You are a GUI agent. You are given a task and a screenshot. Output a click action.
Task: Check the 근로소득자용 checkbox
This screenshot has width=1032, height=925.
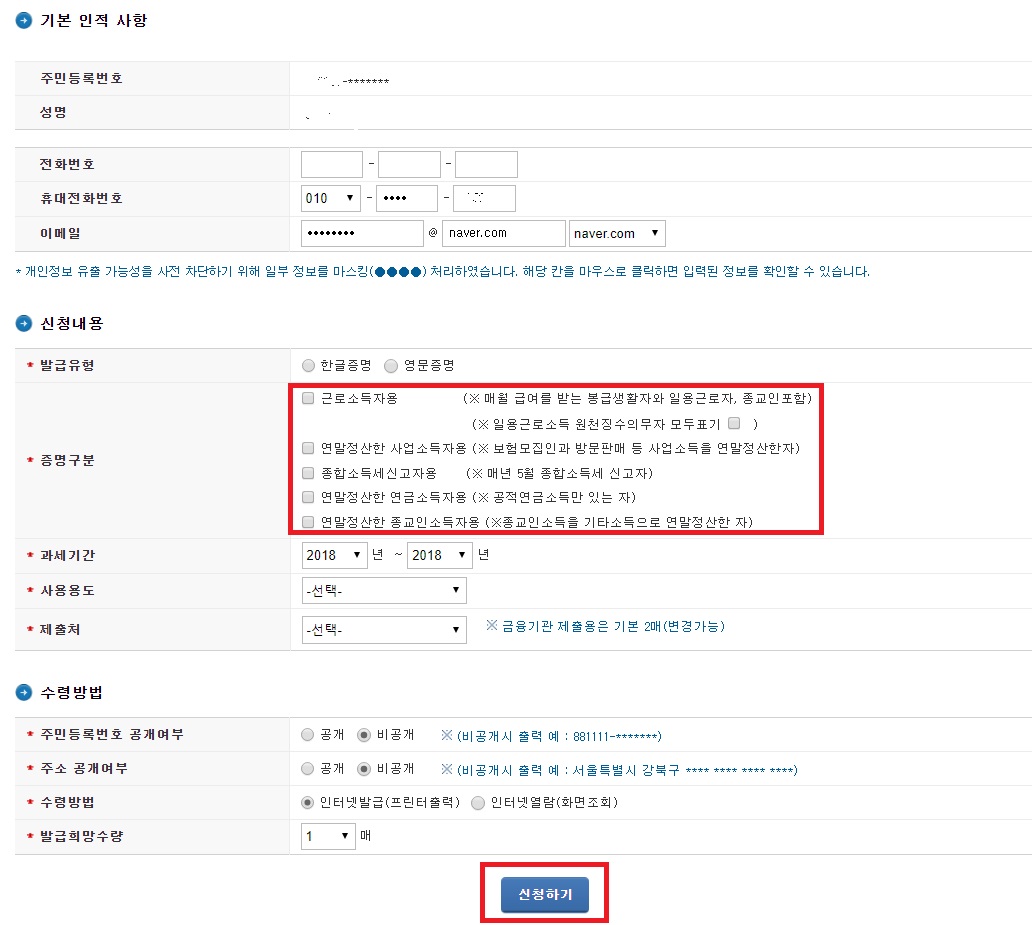[307, 398]
